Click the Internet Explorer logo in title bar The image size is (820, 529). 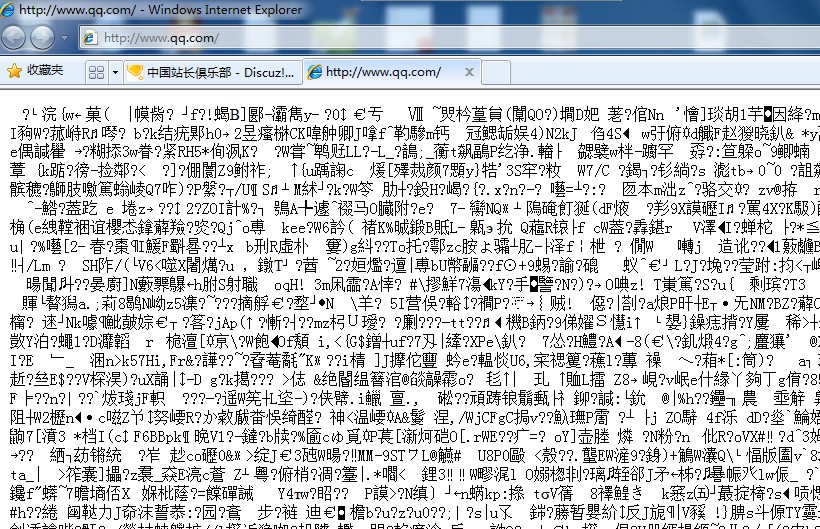[x=7, y=9]
